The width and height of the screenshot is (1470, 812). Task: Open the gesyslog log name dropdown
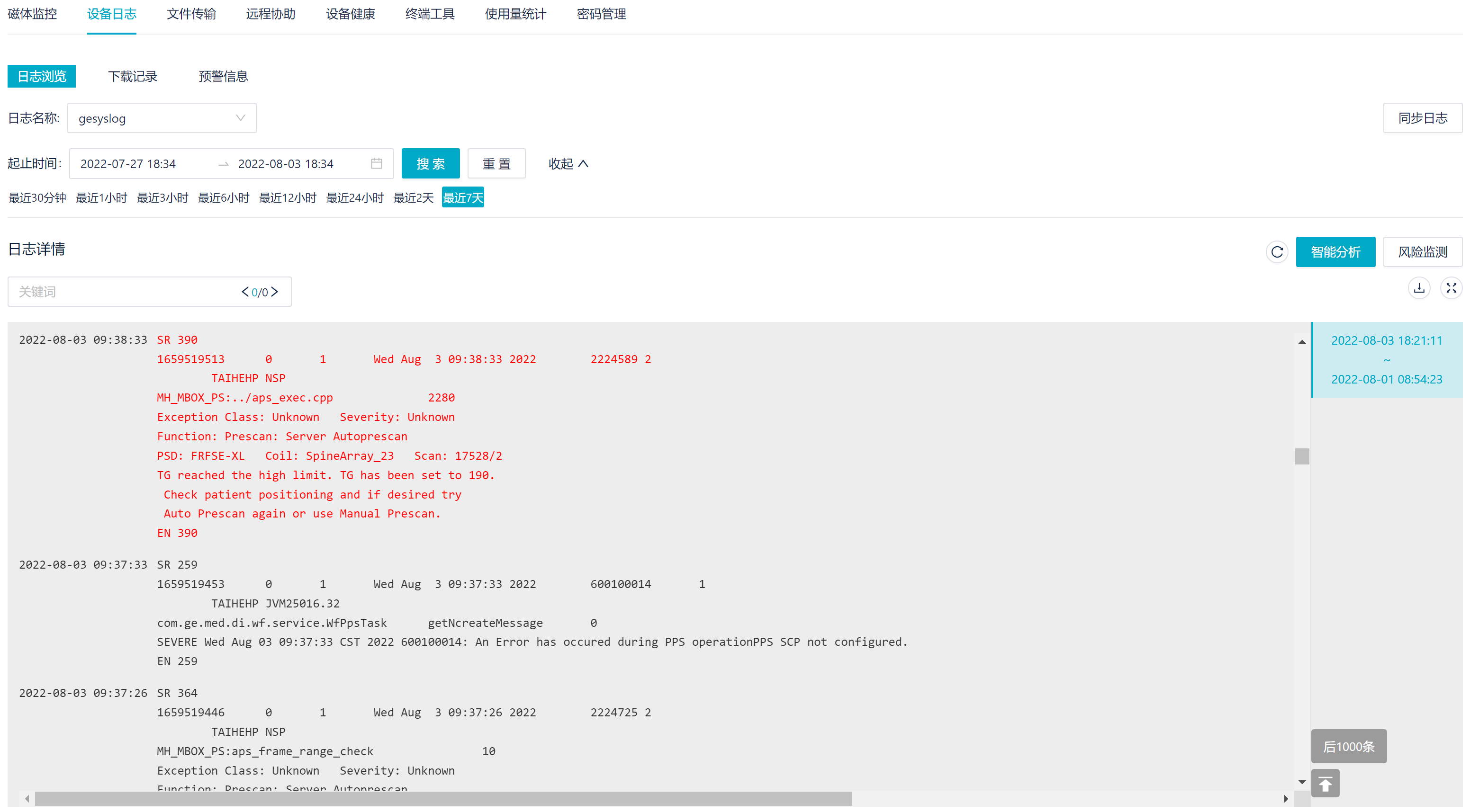click(x=162, y=118)
